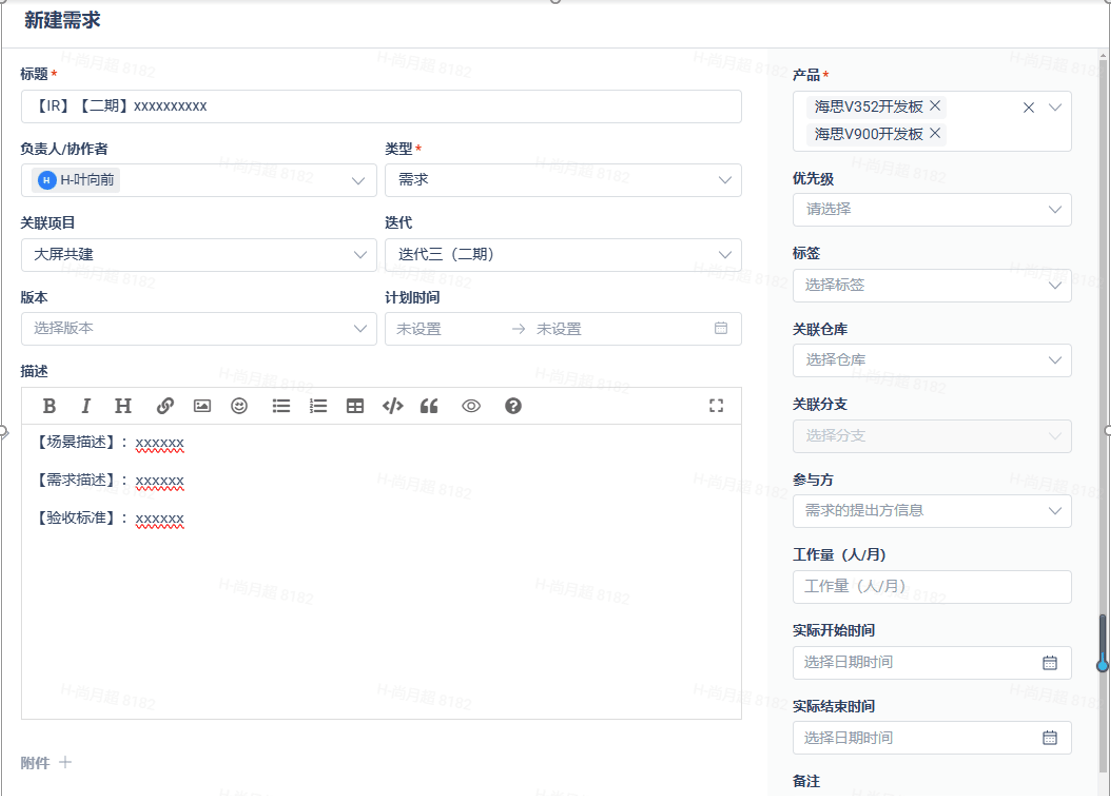Insert heading in description editor

[123, 406]
